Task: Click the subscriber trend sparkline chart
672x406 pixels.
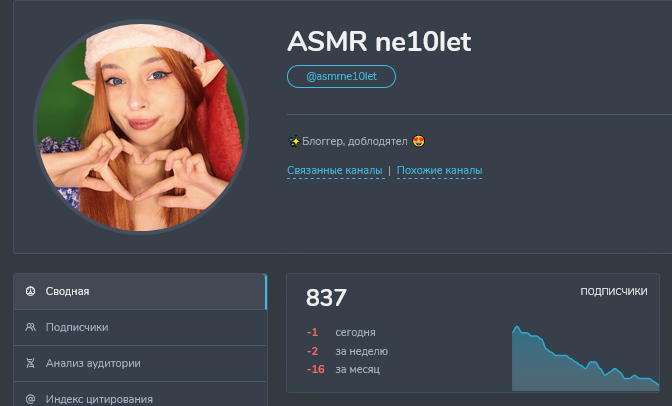Action: point(585,358)
